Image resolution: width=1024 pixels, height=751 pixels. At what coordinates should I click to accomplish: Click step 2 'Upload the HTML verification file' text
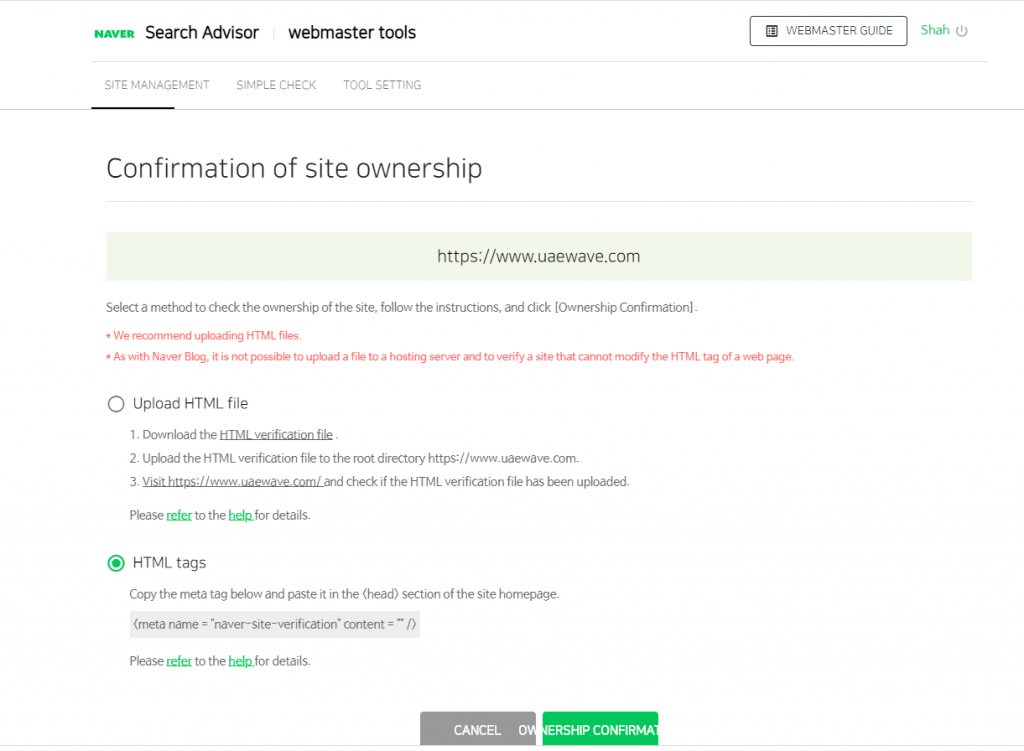click(x=354, y=458)
